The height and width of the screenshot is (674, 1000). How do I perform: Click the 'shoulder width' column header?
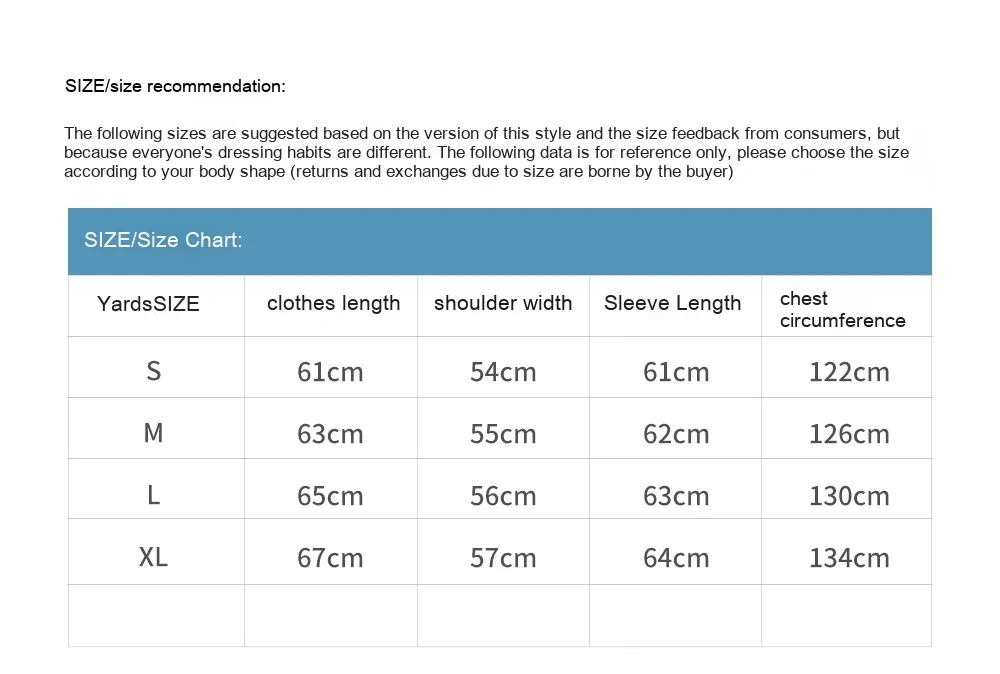point(503,303)
